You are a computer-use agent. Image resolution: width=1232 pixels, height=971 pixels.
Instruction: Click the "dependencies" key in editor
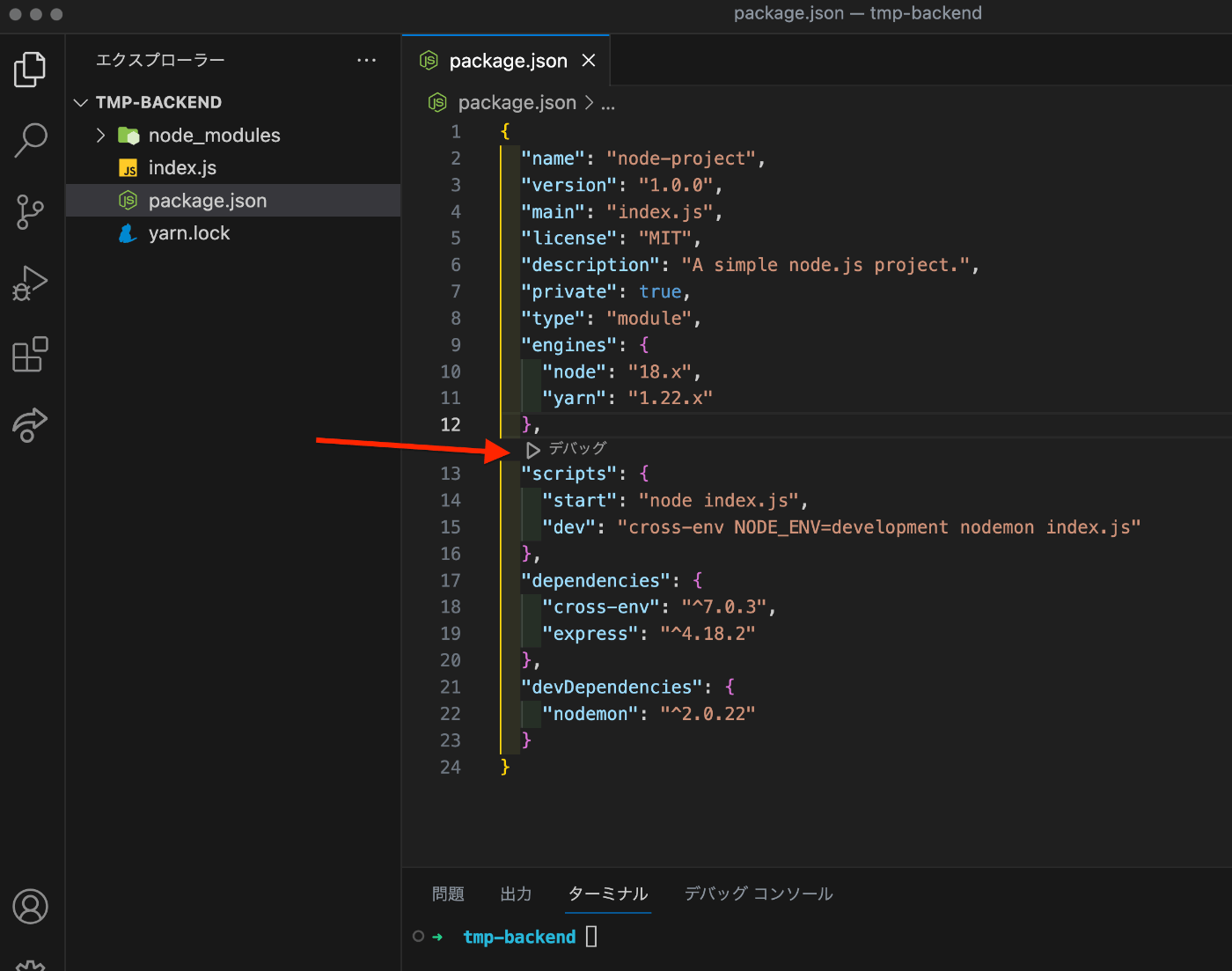(x=596, y=580)
